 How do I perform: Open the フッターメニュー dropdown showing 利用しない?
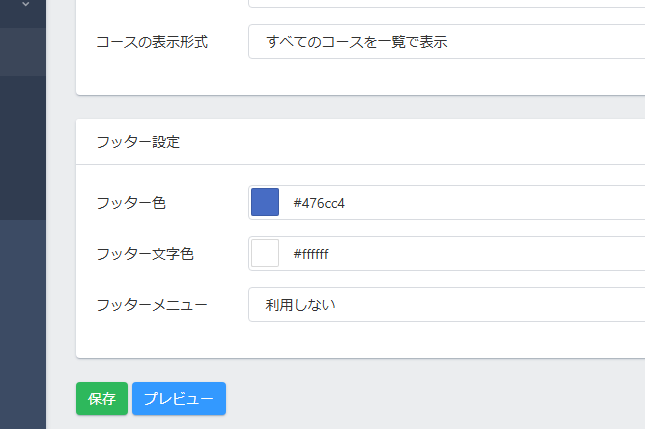point(446,304)
